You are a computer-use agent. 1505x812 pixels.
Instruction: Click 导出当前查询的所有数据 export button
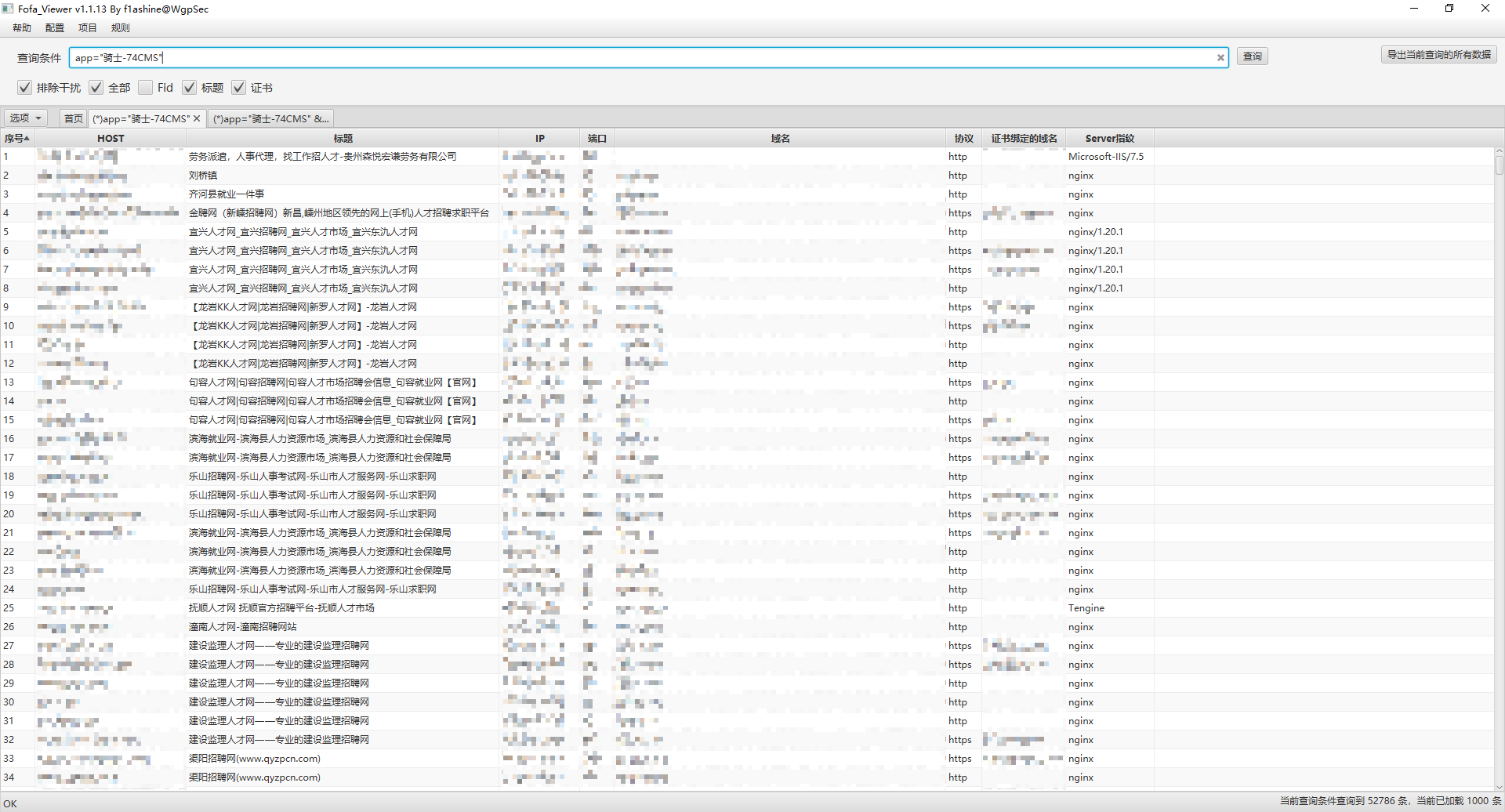coord(1438,55)
